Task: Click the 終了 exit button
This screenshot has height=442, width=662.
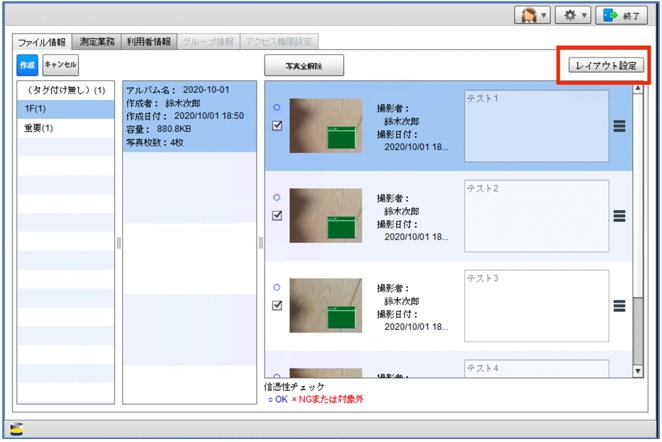Action: click(621, 17)
